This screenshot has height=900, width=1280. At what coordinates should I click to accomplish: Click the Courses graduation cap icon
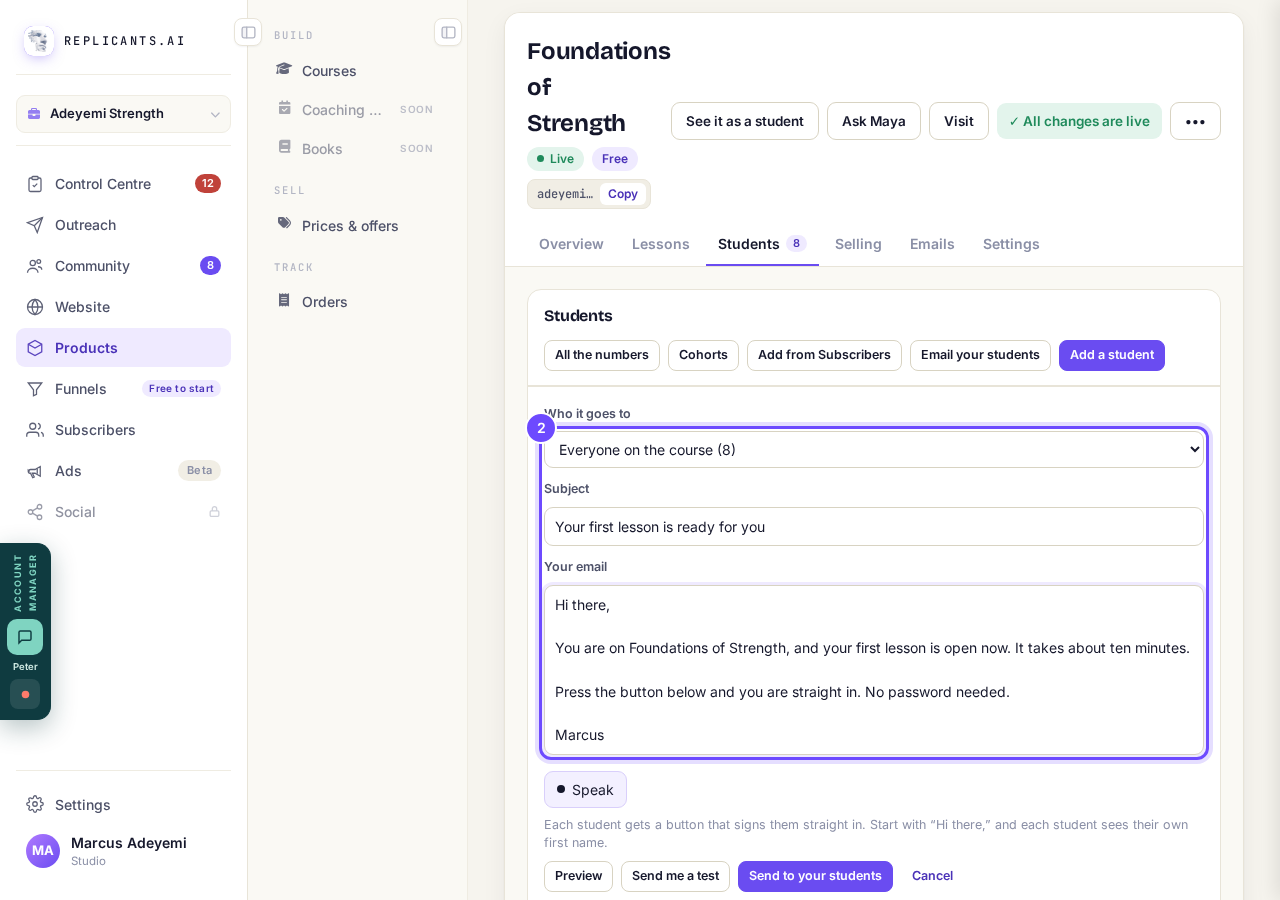coord(284,70)
